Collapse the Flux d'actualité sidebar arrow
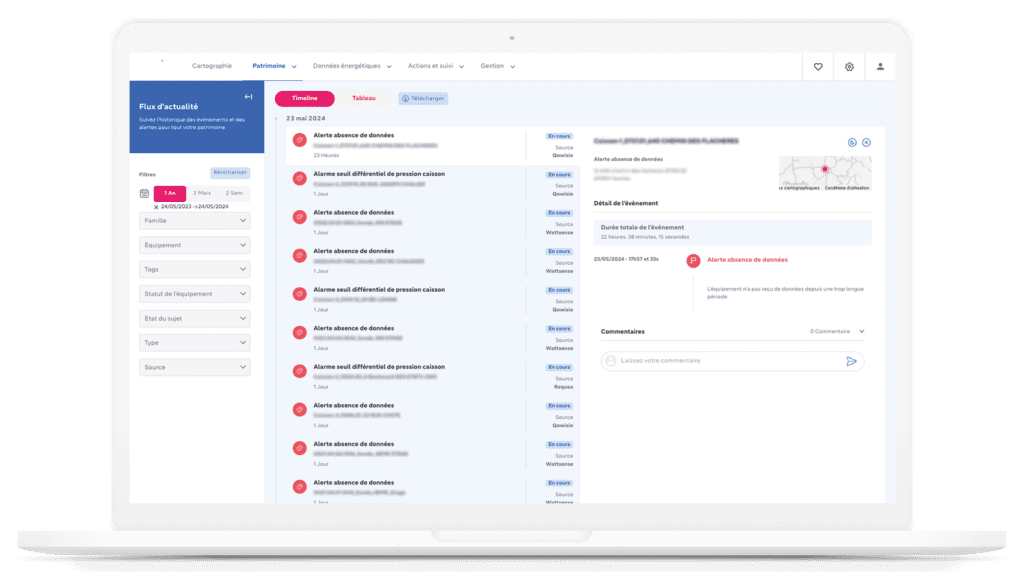This screenshot has height=572, width=1024. pos(248,97)
